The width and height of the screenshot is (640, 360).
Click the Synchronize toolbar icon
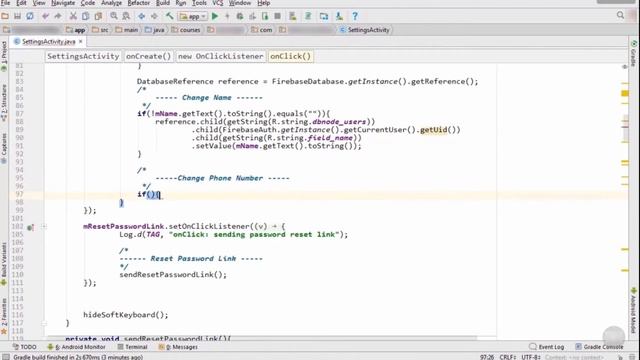click(30, 16)
